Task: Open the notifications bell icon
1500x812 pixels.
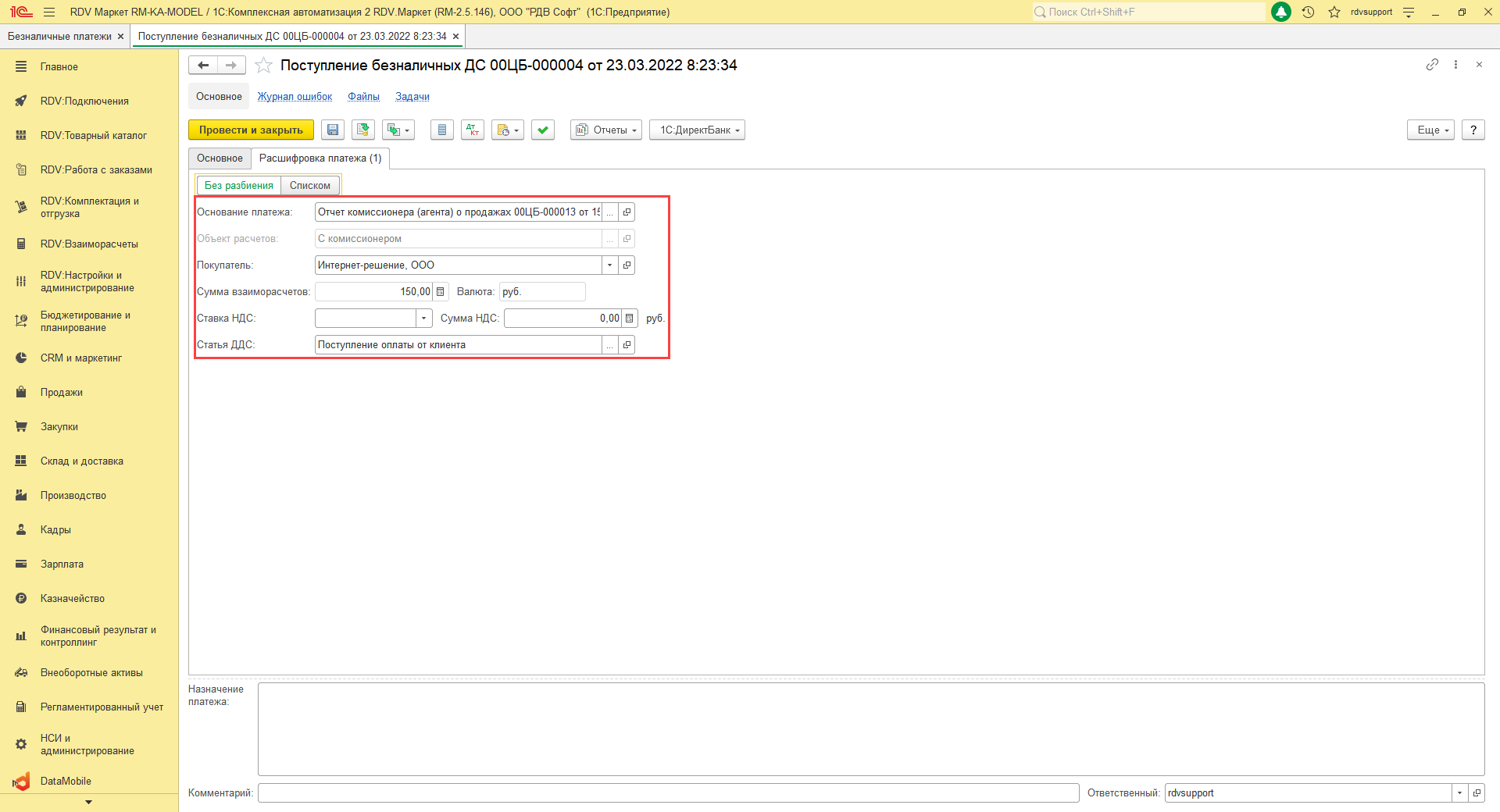Action: [1281, 12]
